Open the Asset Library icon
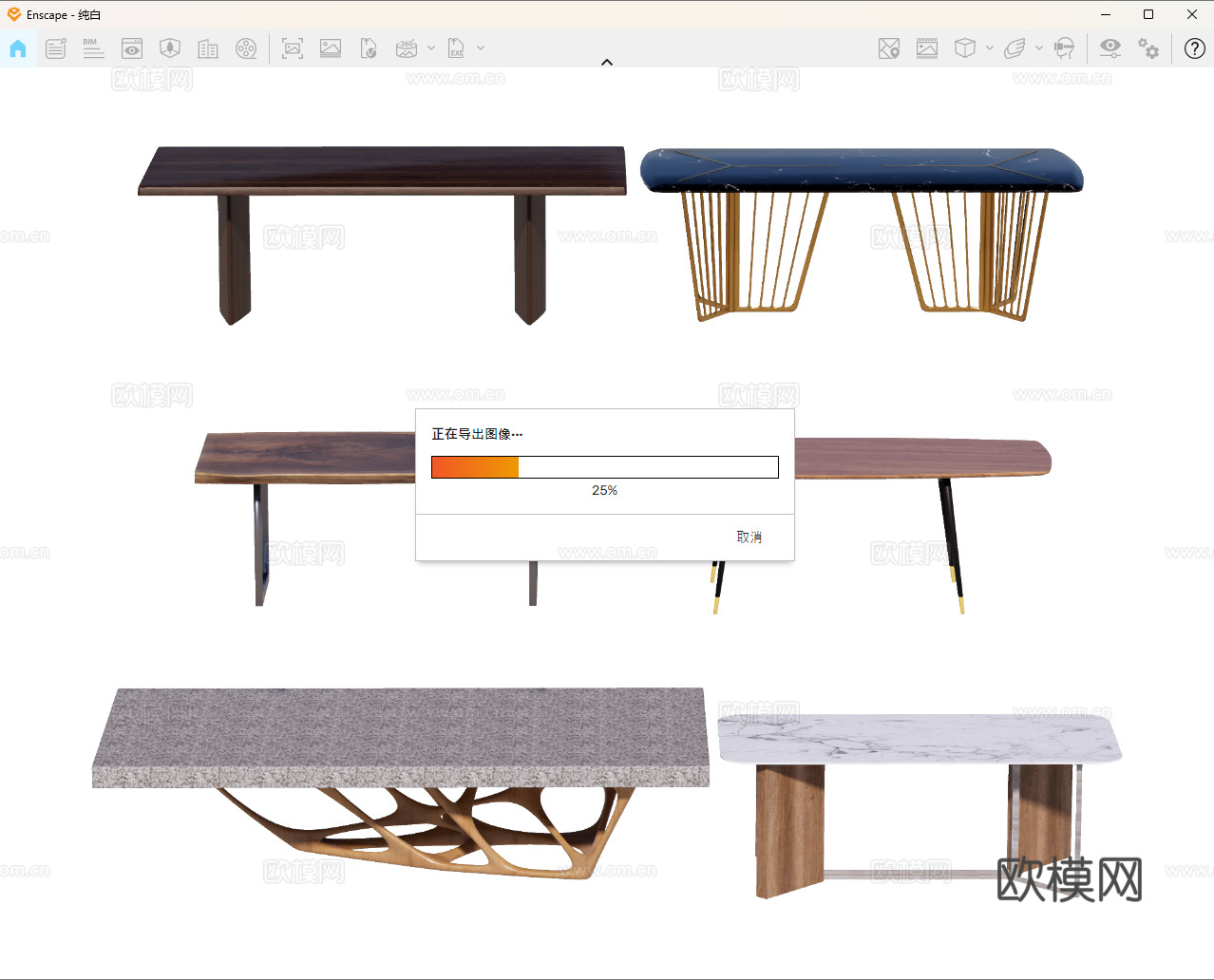 [170, 48]
